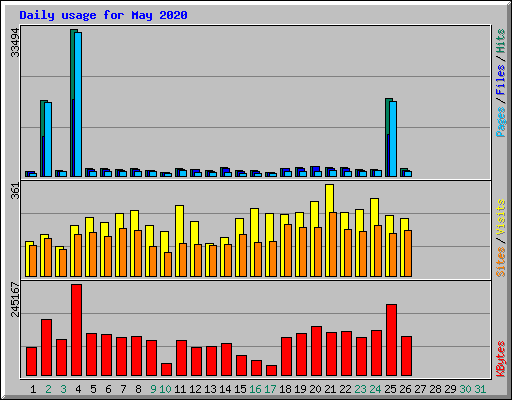Screen dimensions: 512x400
Task: Select day label 7 on the x-axis
Action: pyautogui.click(x=123, y=389)
